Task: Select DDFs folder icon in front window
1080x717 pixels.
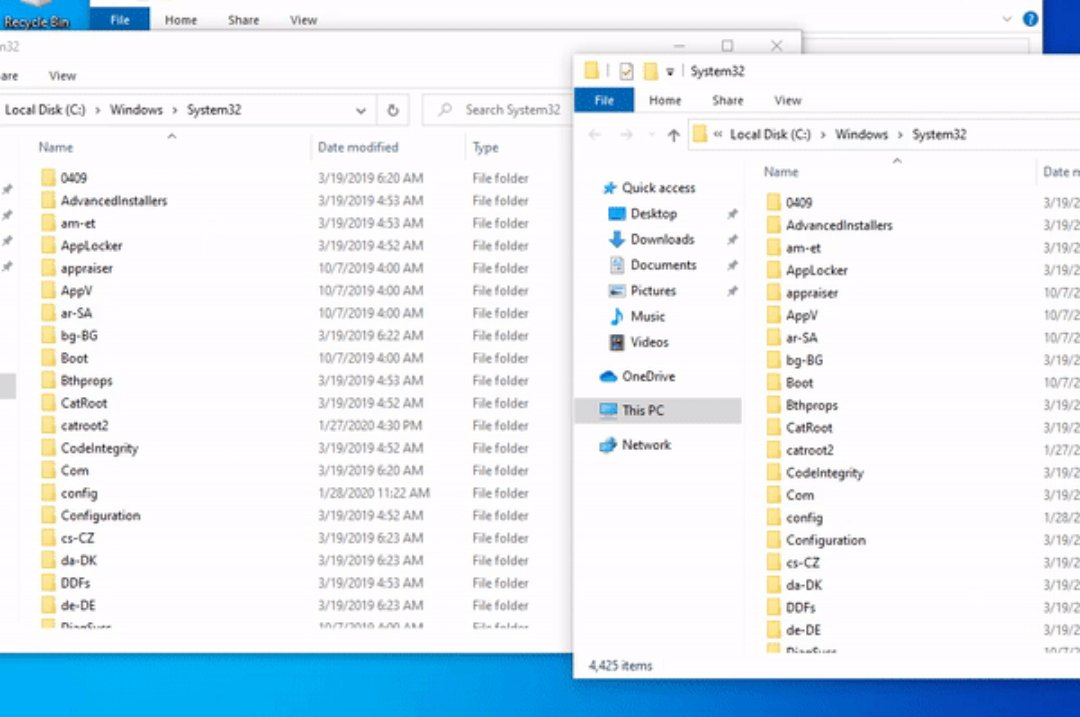Action: point(773,608)
